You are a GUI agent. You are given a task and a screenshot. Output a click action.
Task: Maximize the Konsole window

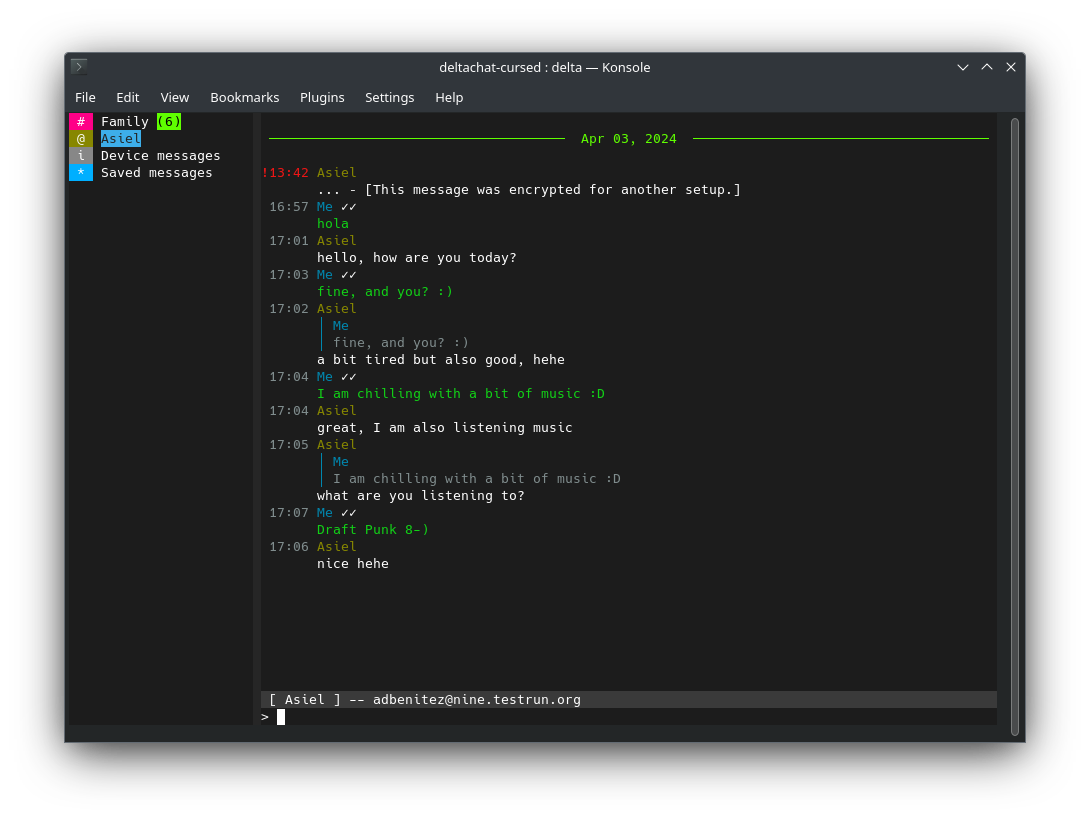pos(987,67)
